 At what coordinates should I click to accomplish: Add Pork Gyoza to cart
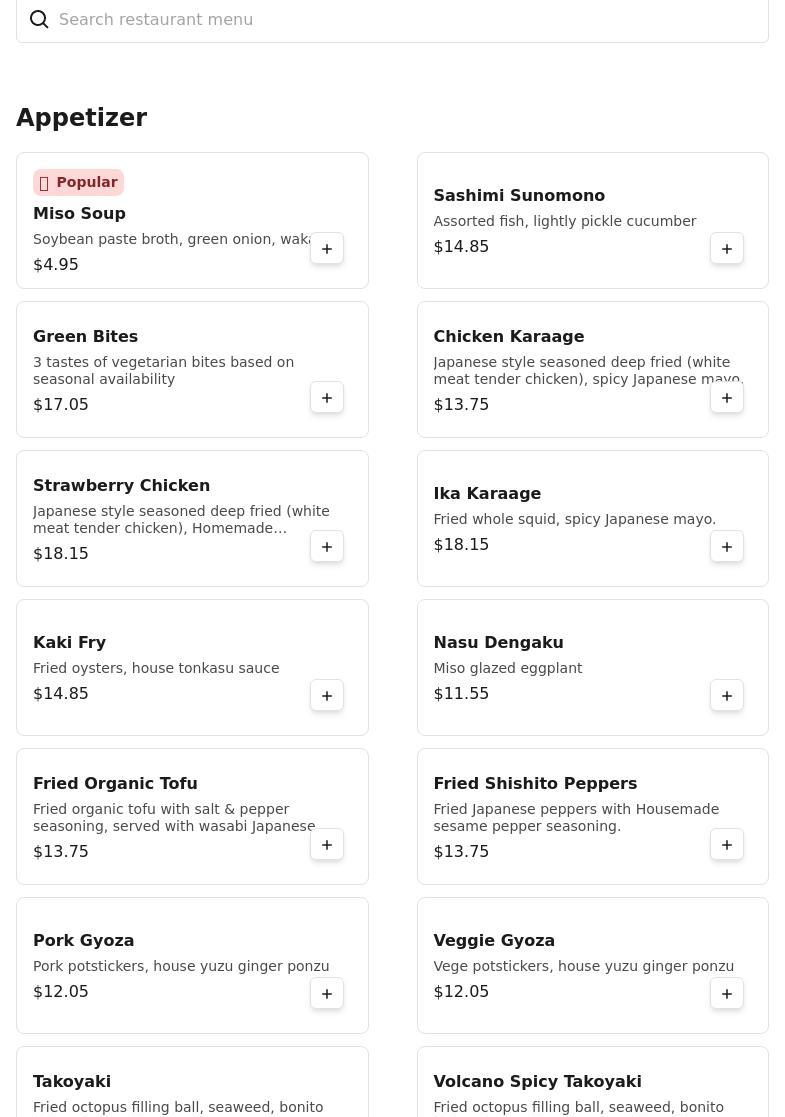click(327, 993)
